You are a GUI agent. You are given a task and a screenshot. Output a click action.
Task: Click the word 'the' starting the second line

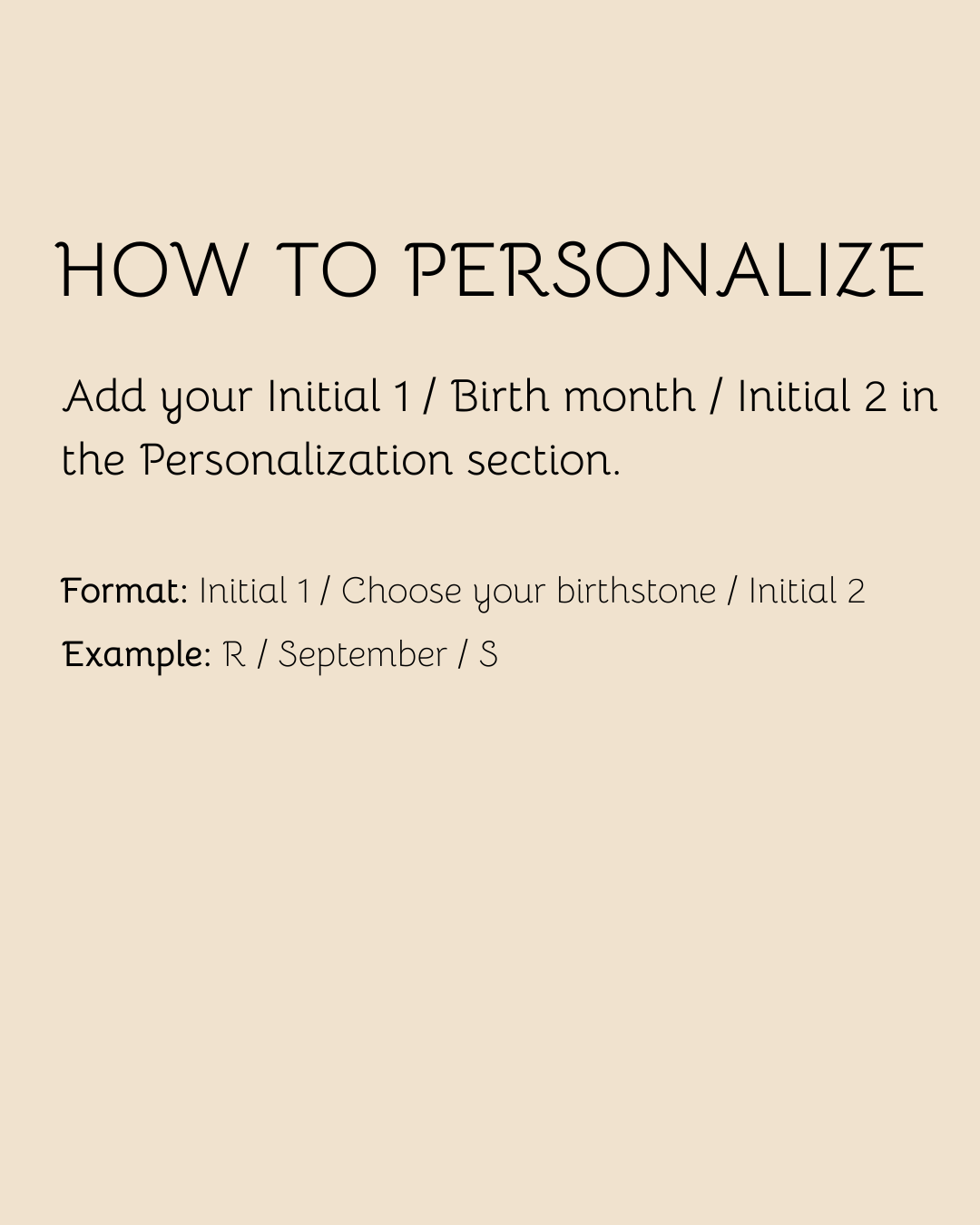[93, 459]
